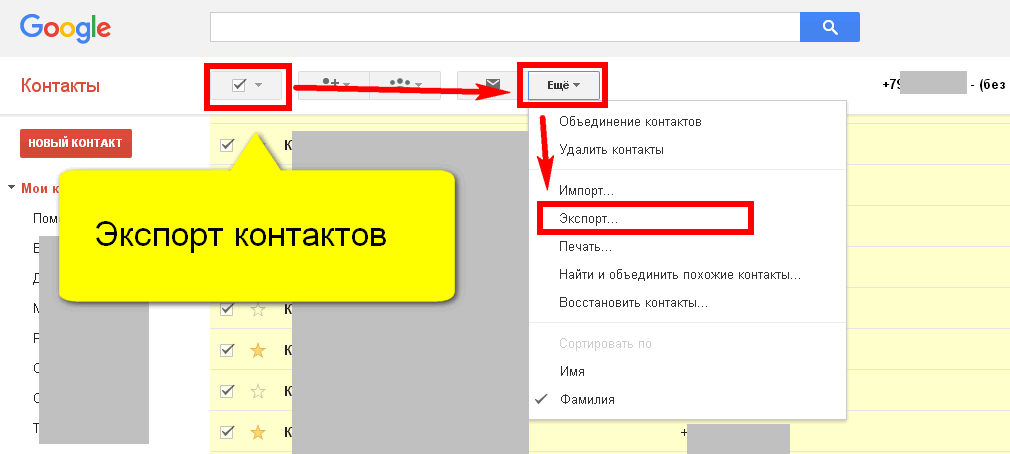Uncheck the topmost contact's checkbox
1010x454 pixels.
coord(226,145)
